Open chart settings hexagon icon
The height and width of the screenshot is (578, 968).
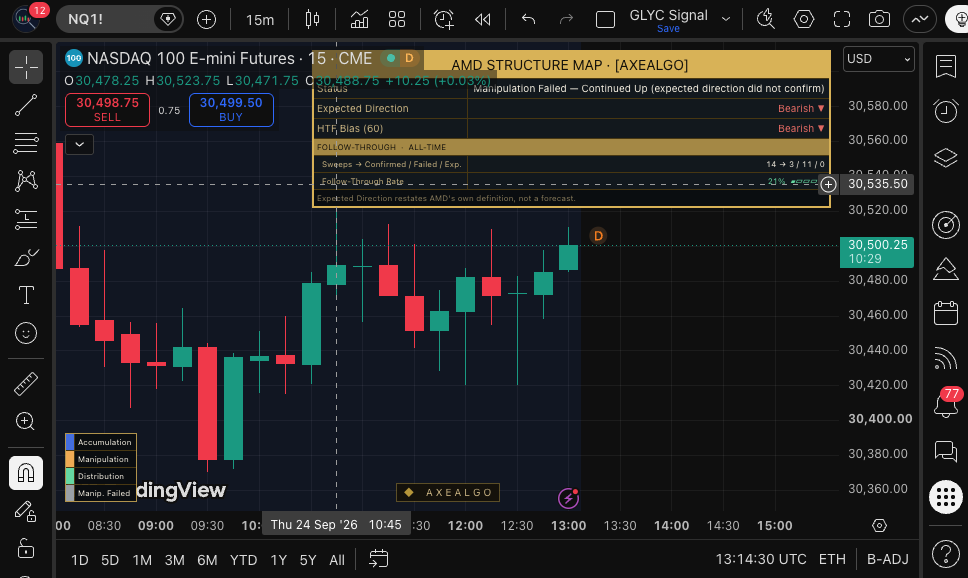(804, 20)
